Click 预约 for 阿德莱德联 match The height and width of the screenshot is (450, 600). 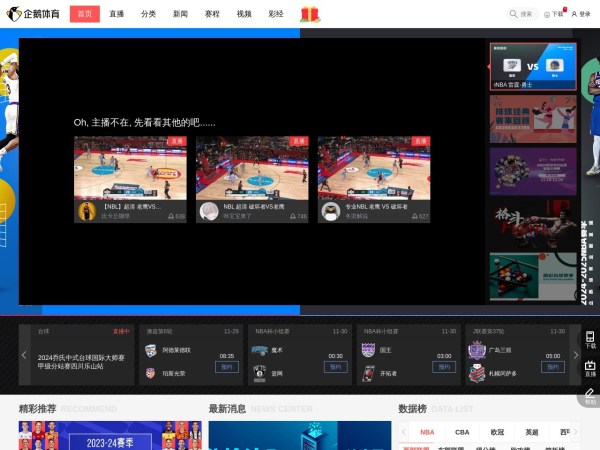[227, 367]
